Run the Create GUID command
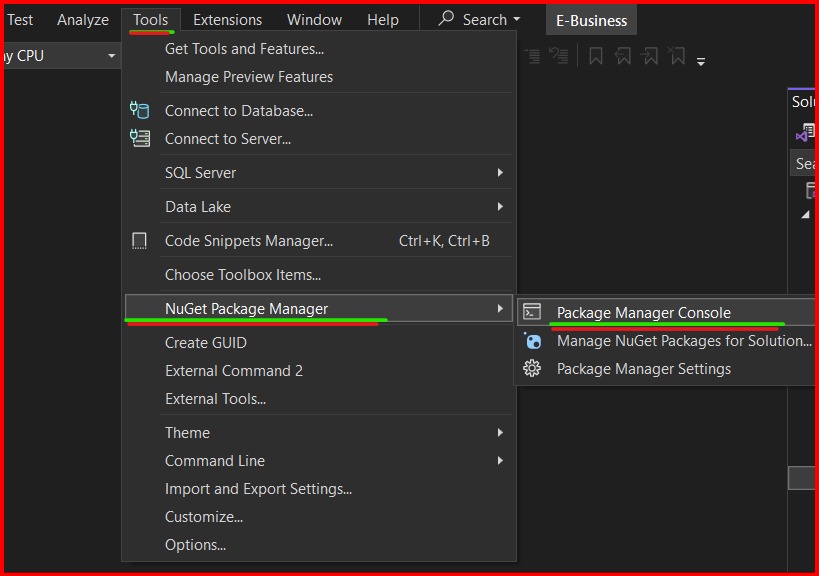The height and width of the screenshot is (576, 819). (203, 342)
